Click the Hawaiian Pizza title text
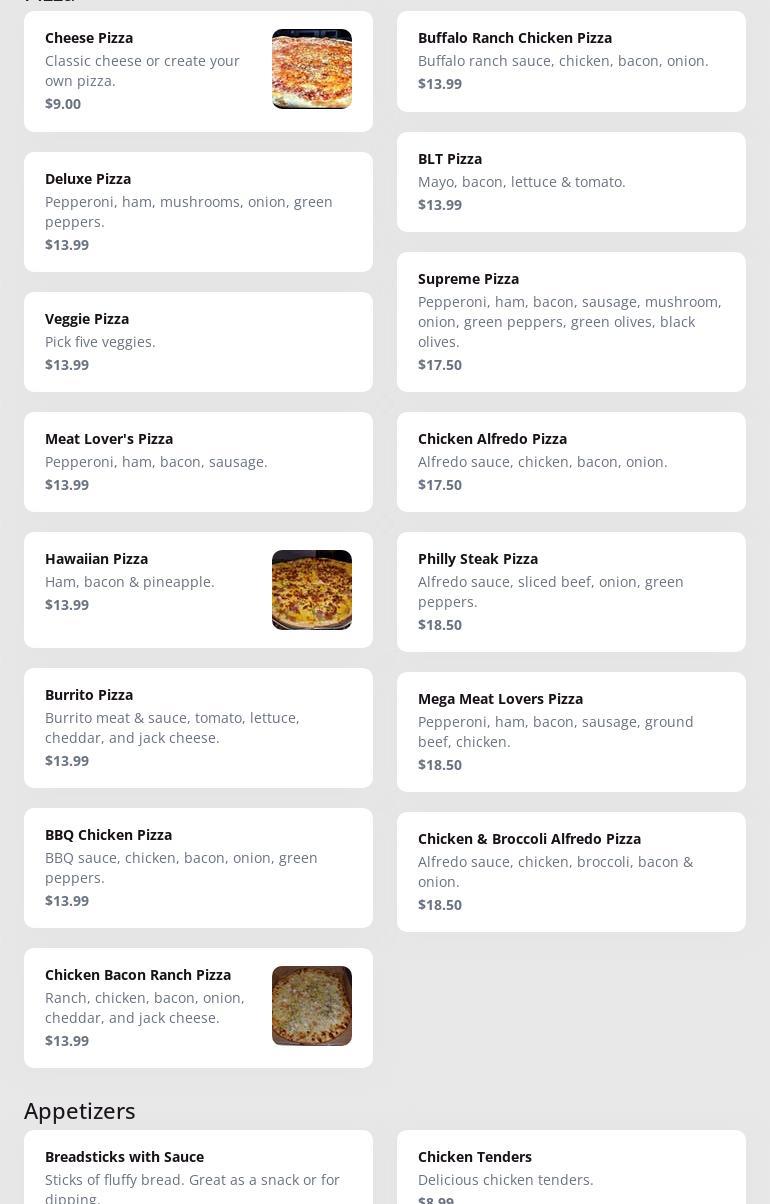The height and width of the screenshot is (1204, 770). coord(96,559)
